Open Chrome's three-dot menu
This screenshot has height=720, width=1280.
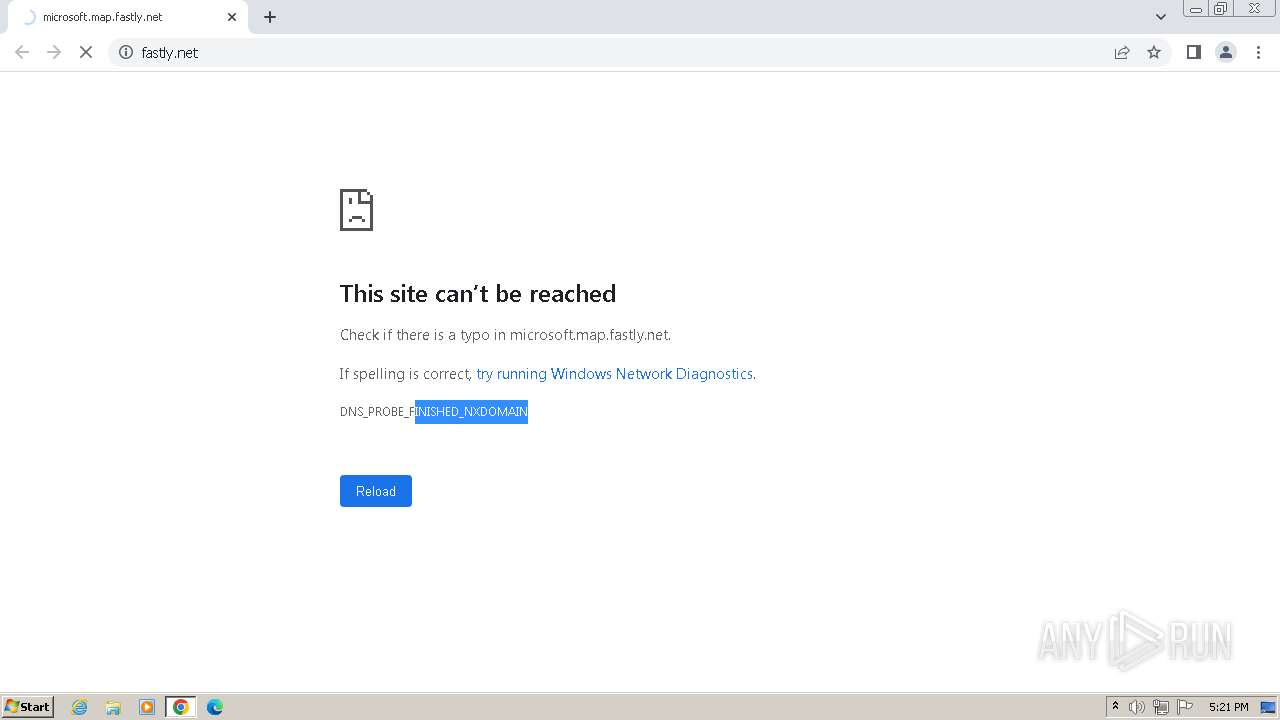tap(1259, 52)
